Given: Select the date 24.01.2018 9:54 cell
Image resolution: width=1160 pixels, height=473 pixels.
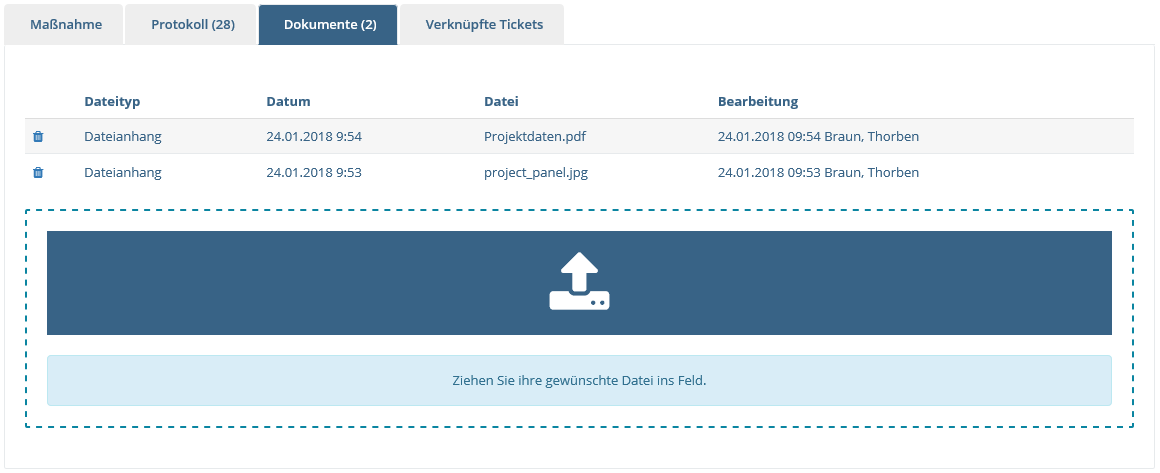Looking at the screenshot, I should (314, 137).
